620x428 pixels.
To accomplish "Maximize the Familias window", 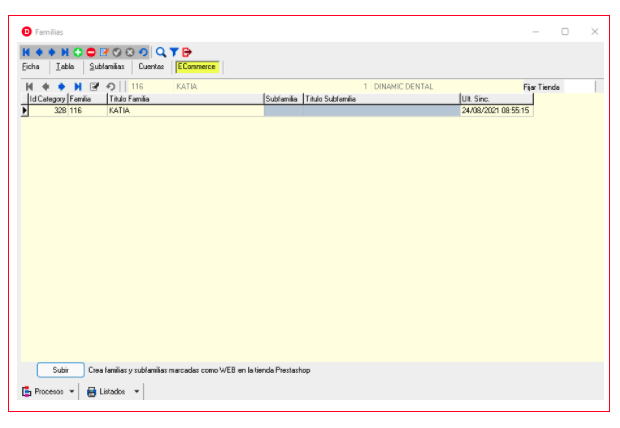I will pos(565,32).
